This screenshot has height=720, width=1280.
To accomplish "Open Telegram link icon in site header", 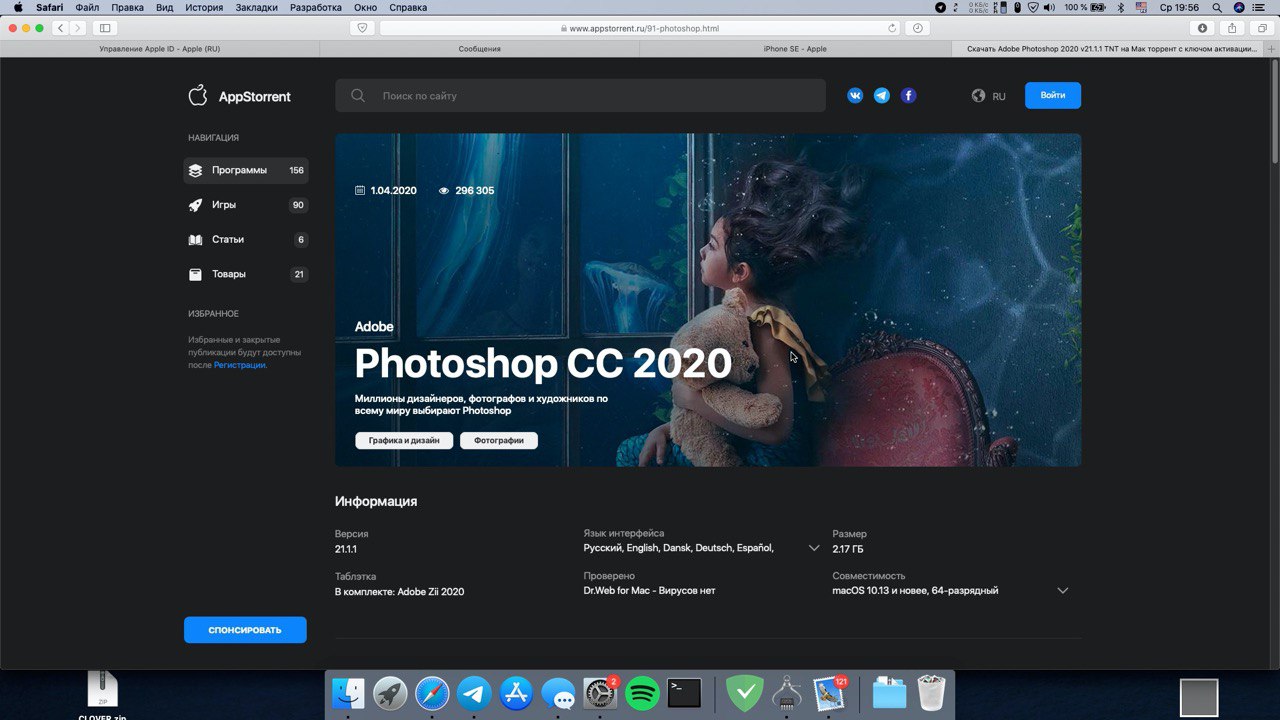I will click(x=881, y=96).
